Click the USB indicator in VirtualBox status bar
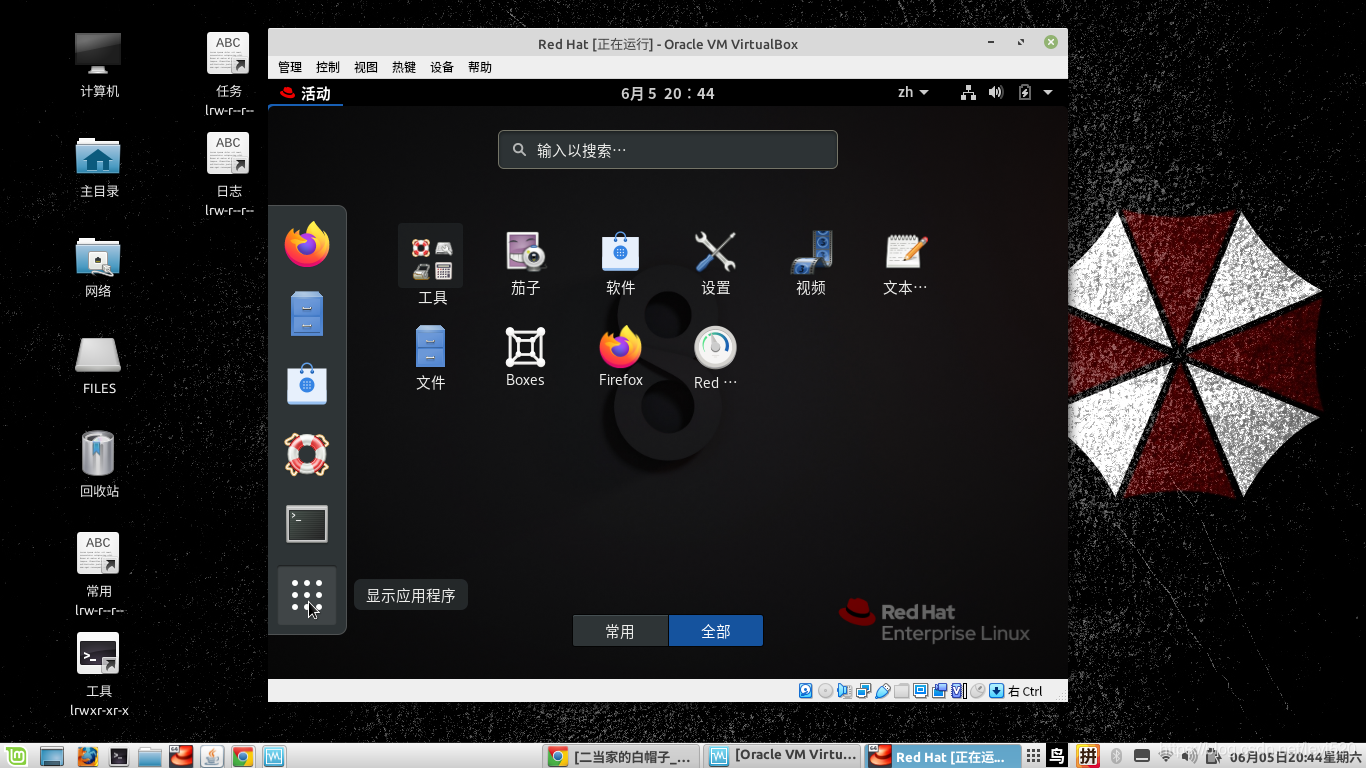 click(x=882, y=691)
